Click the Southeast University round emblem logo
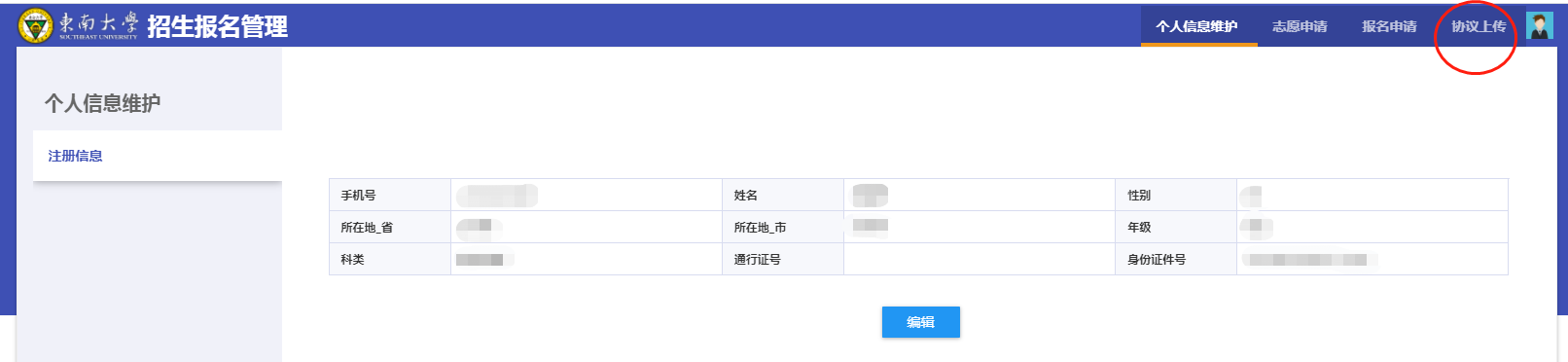The width and height of the screenshot is (1568, 362). point(35,25)
